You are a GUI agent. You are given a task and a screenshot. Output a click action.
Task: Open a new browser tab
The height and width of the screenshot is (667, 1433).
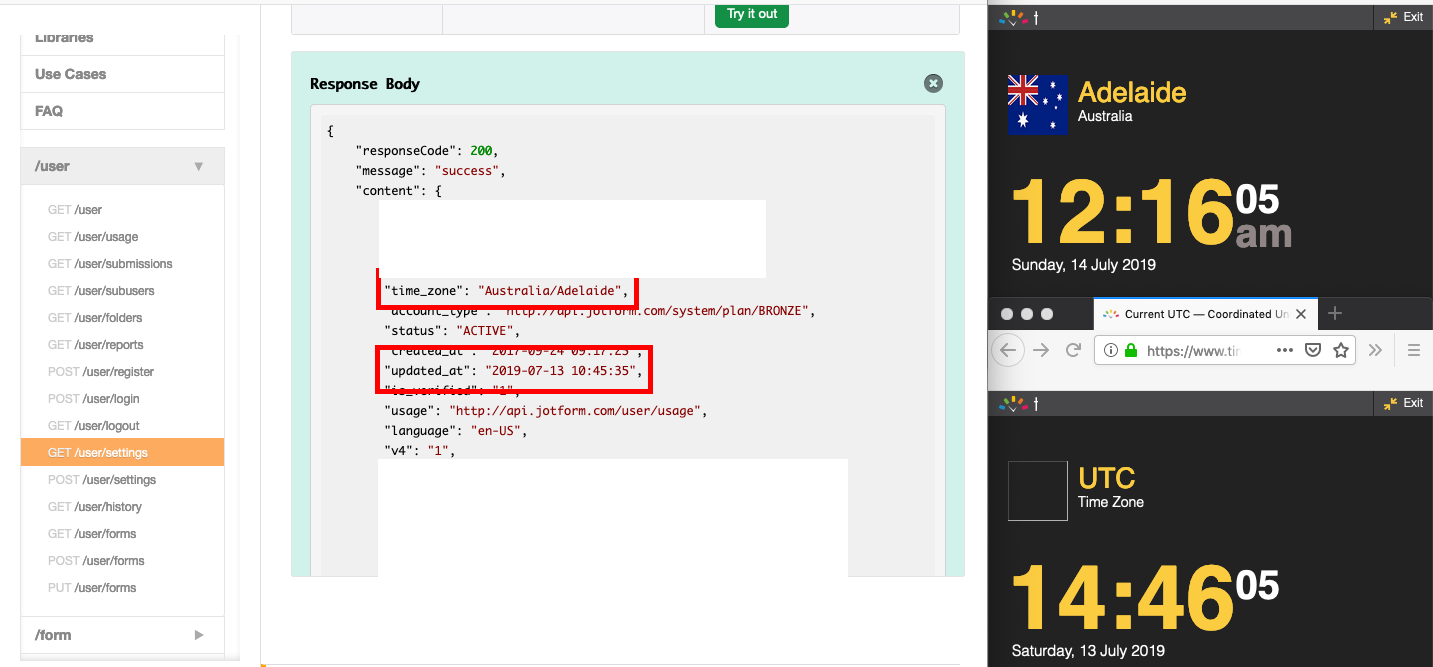coord(1334,313)
